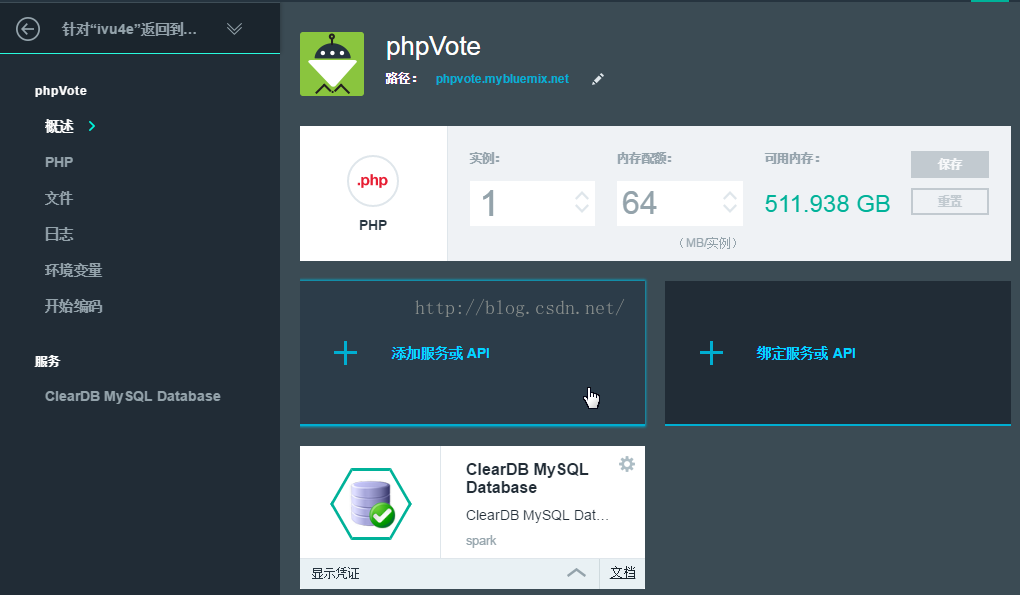Click 显示凭证 on ClearDB card
Screen dimensions: 1020x595
[x=335, y=573]
